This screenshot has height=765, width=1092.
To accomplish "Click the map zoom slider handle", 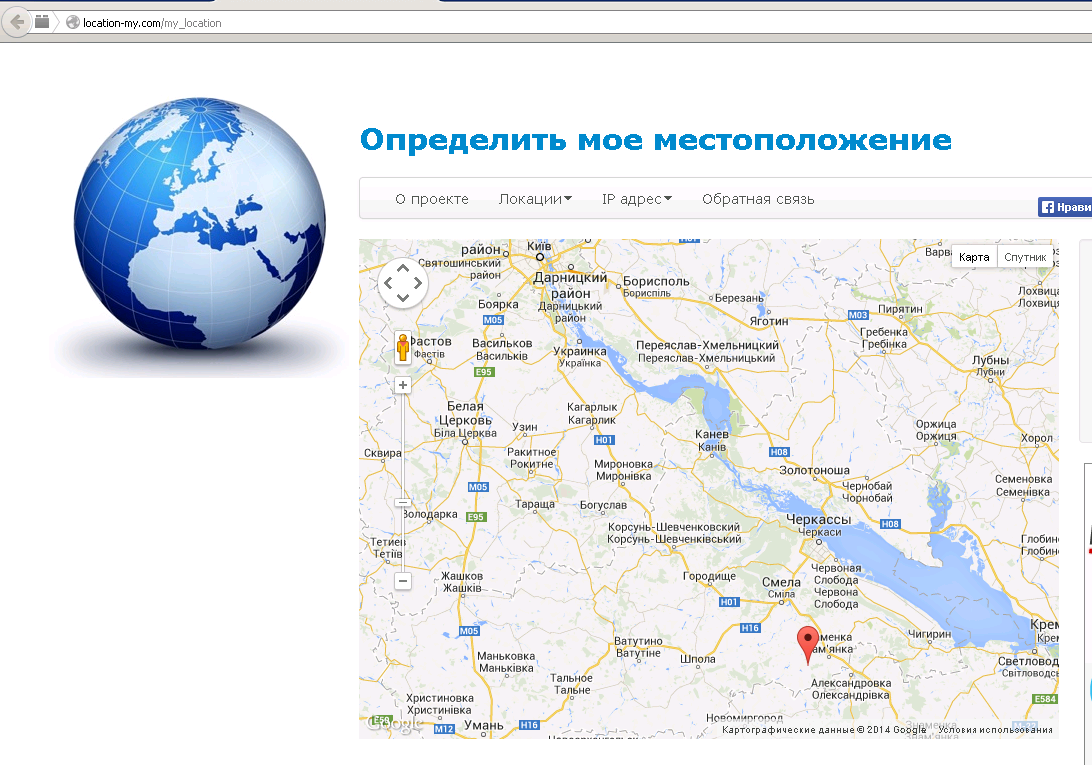I will tap(403, 502).
